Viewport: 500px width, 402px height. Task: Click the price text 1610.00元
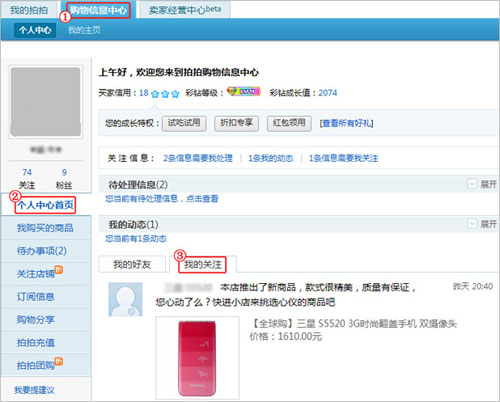pyautogui.click(x=300, y=337)
